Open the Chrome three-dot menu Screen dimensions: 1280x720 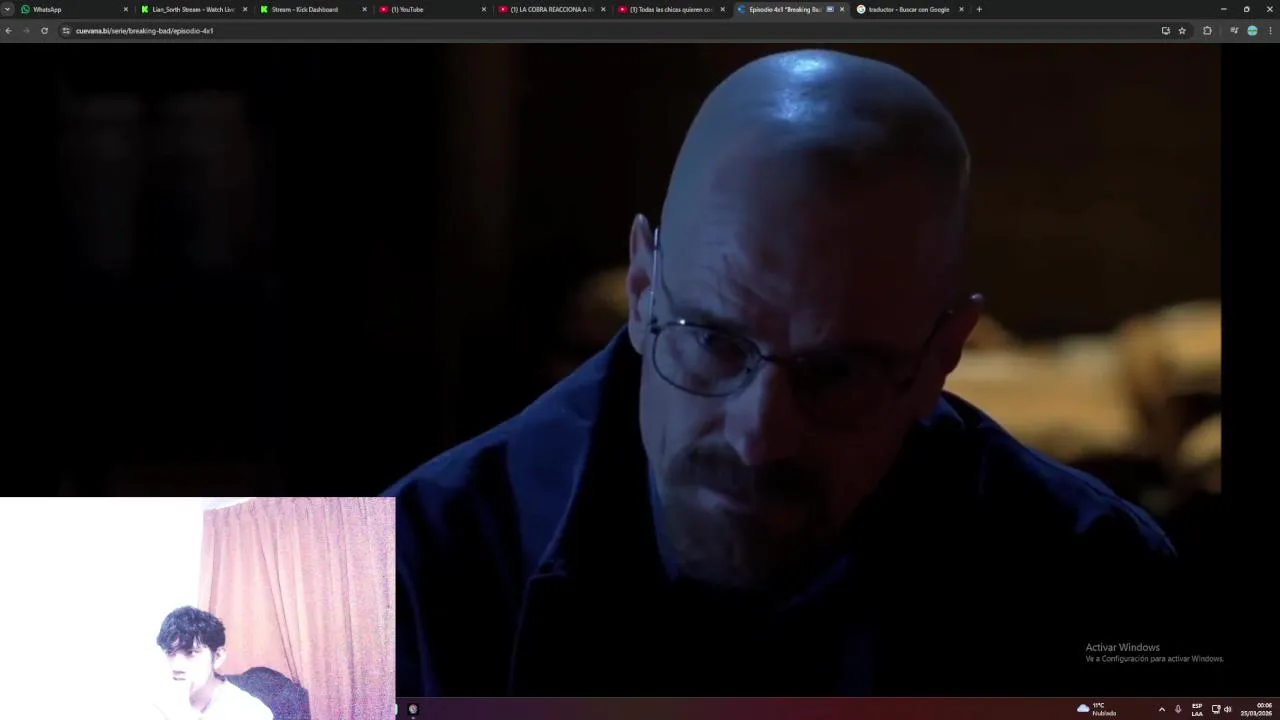point(1271,31)
